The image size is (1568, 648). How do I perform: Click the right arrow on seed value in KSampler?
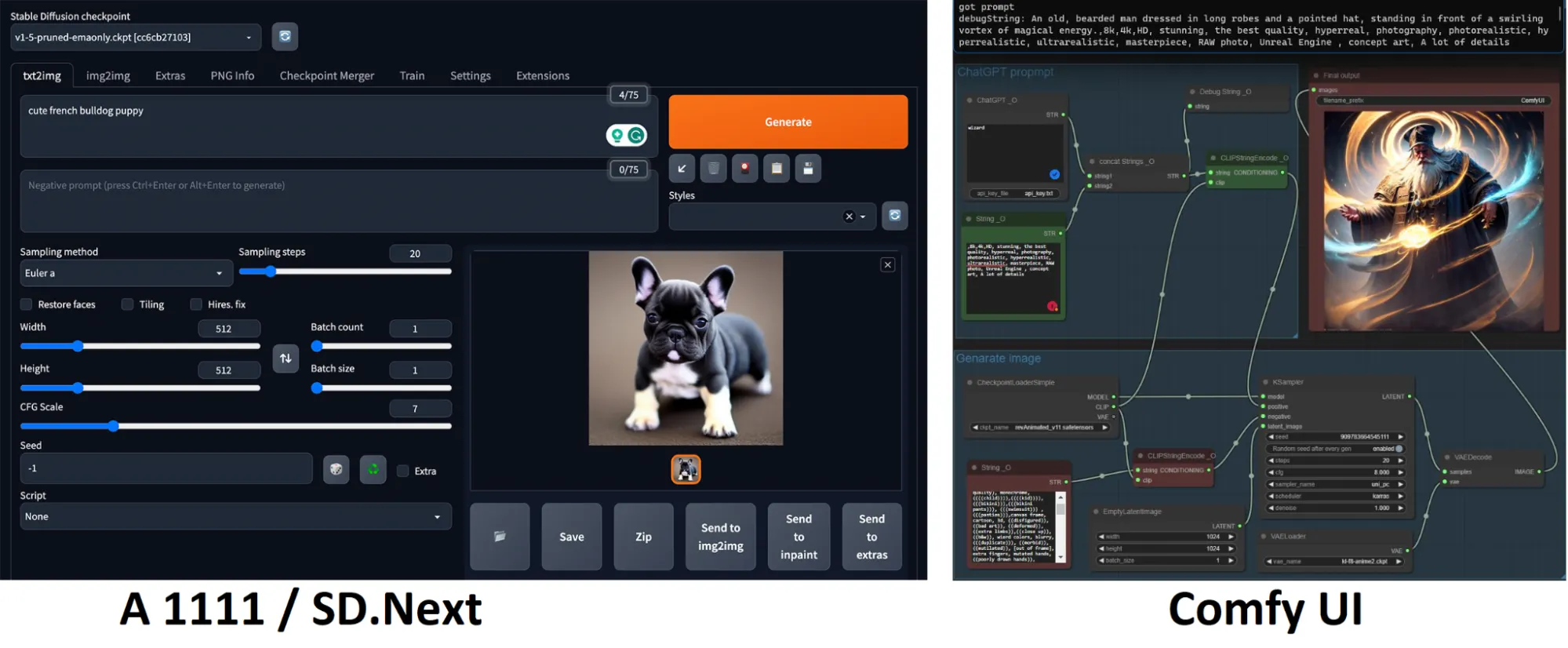[x=1400, y=437]
